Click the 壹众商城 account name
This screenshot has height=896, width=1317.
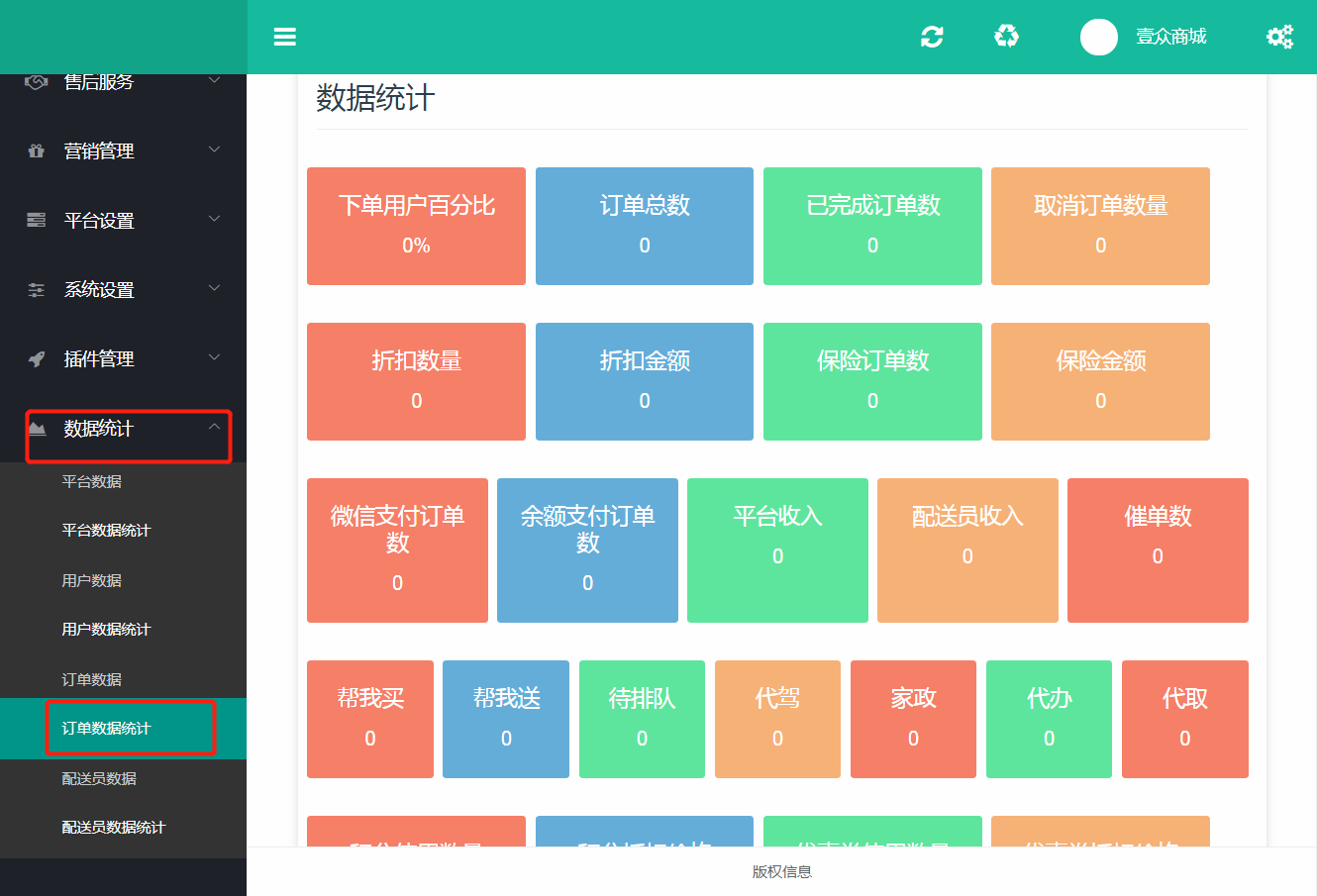[1170, 37]
